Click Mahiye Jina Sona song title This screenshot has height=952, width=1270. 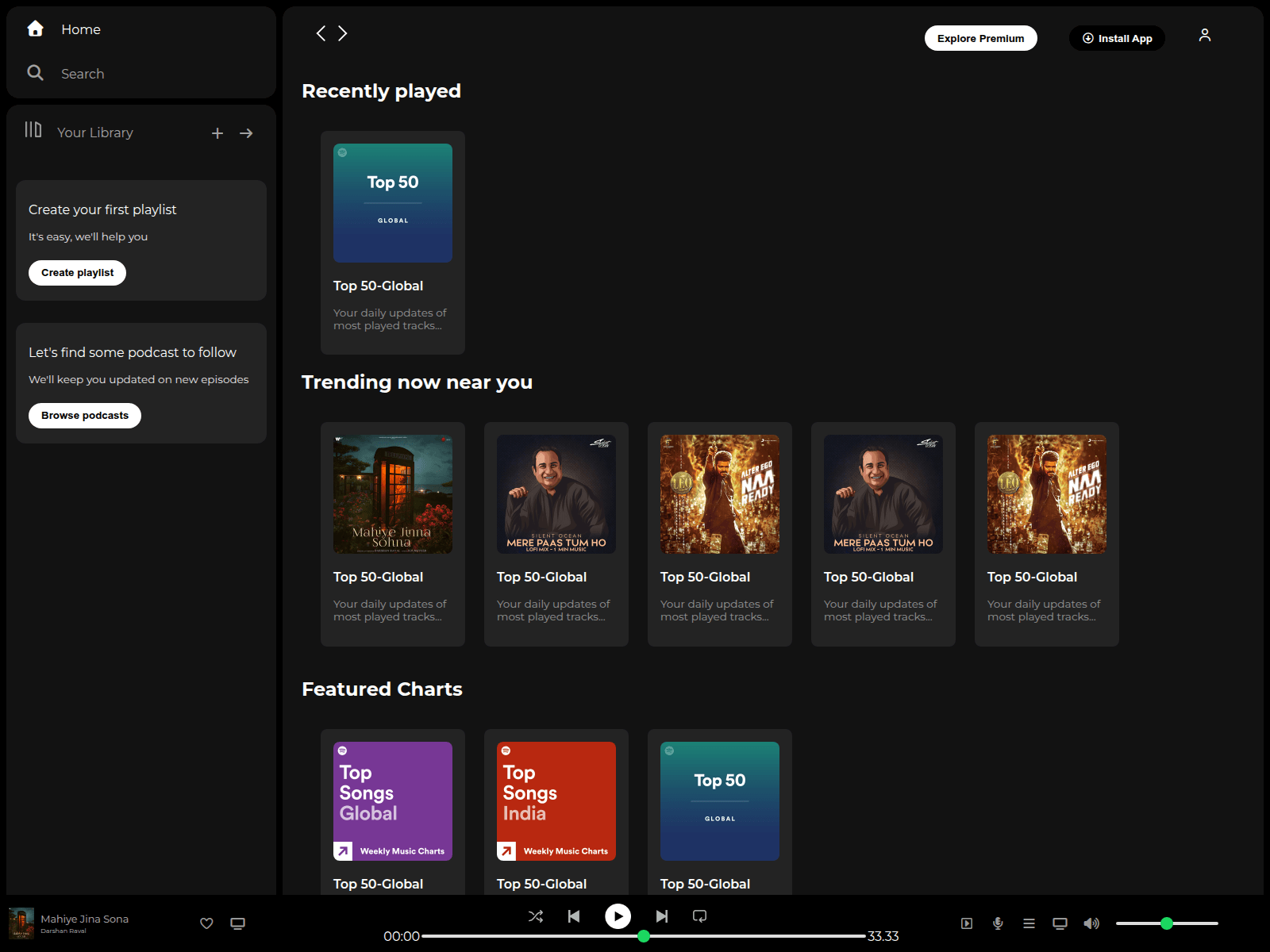(x=85, y=919)
